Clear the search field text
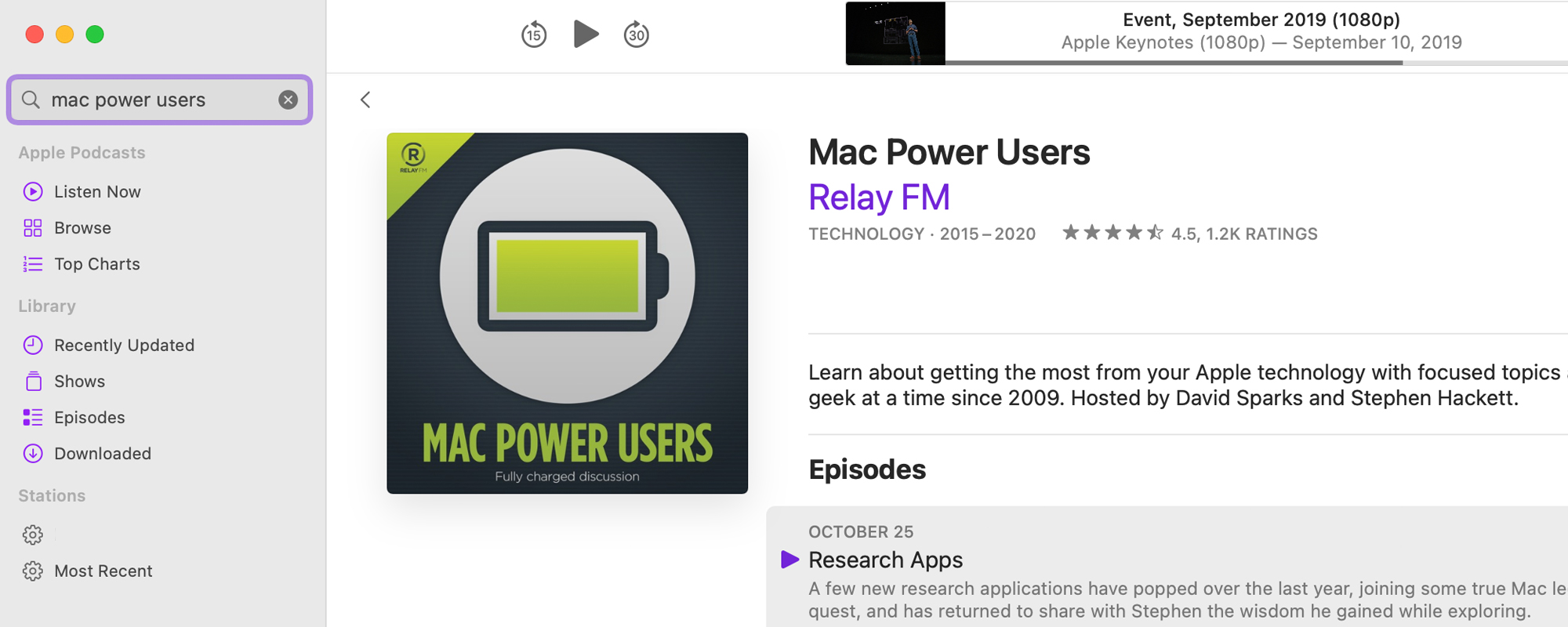 288,100
